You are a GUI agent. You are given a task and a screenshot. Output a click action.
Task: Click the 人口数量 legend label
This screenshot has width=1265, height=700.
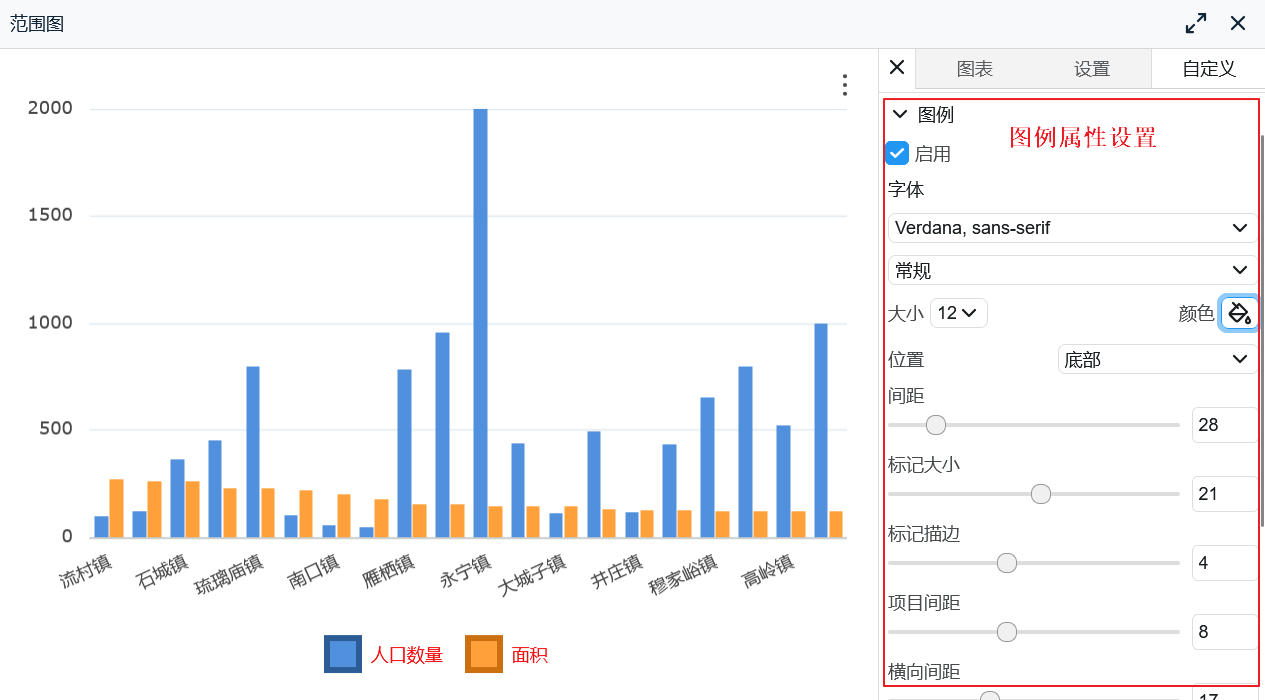(407, 655)
